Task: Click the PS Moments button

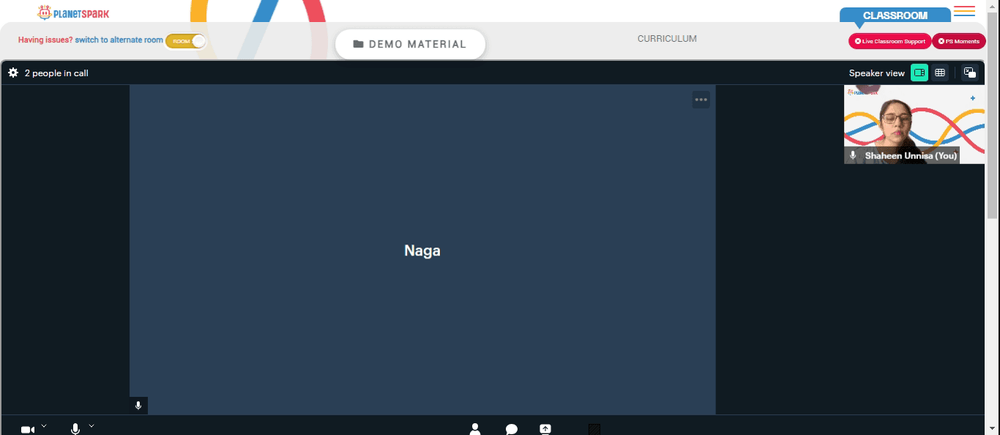Action: click(959, 41)
